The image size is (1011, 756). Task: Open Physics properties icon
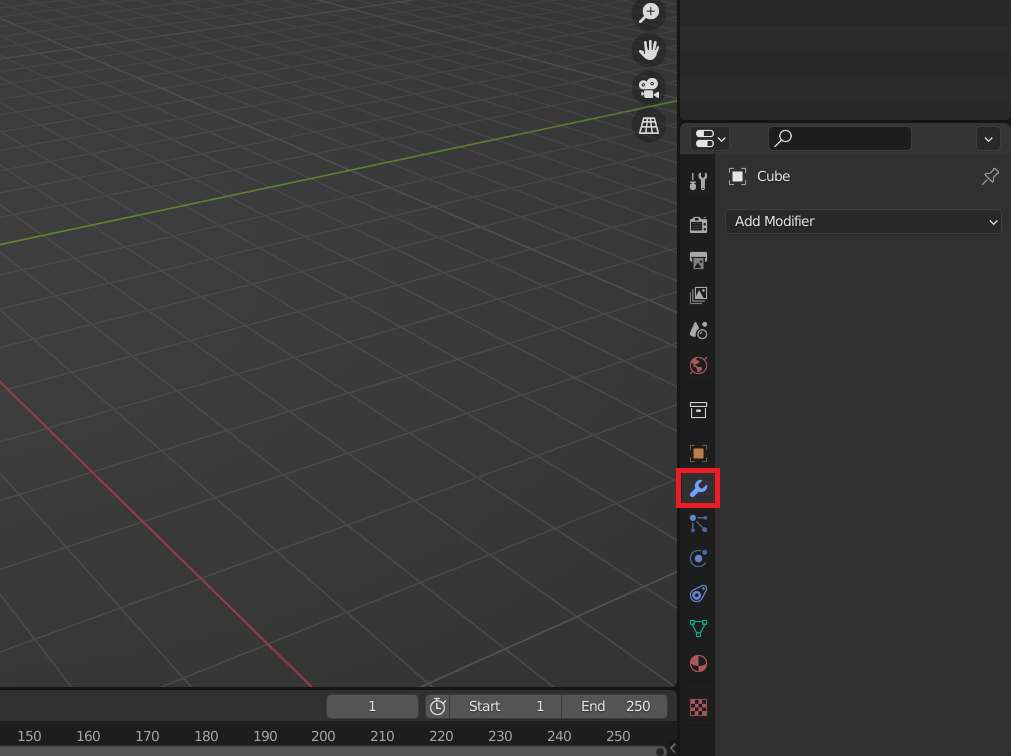(x=699, y=558)
